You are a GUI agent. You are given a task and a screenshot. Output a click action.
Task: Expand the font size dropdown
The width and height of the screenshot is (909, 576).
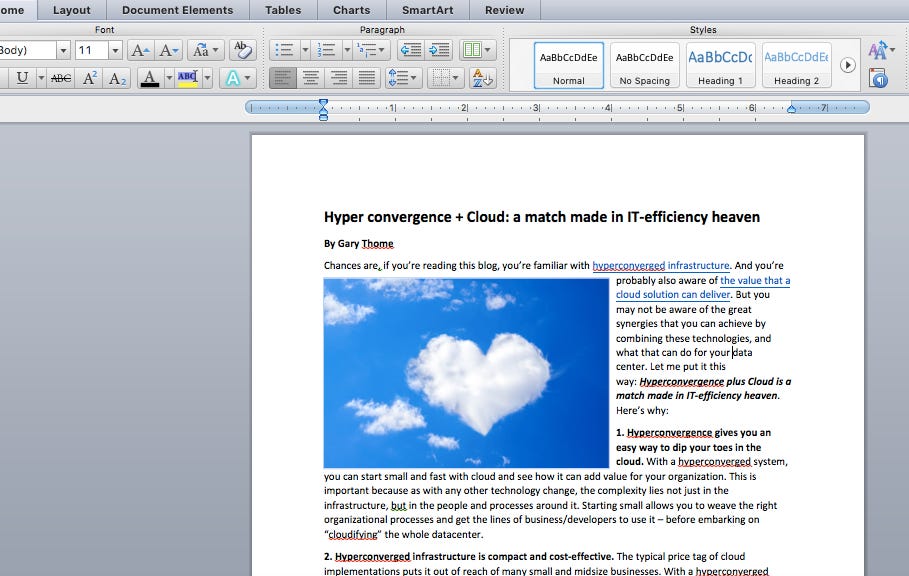[x=114, y=48]
